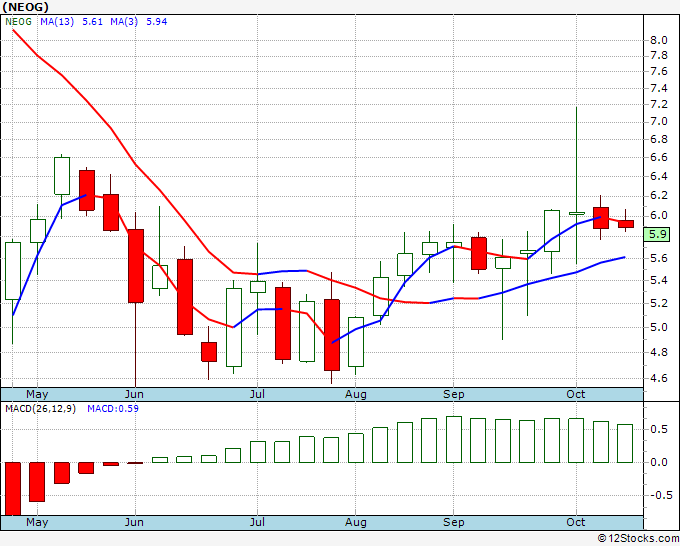
Task: Click May on the MACD panel axis
Action: [x=37, y=522]
